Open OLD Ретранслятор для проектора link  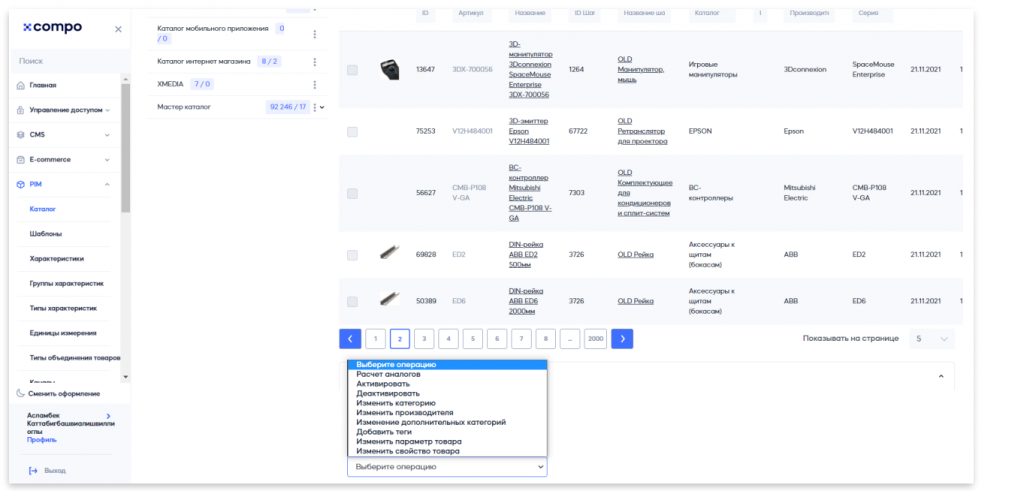click(643, 131)
